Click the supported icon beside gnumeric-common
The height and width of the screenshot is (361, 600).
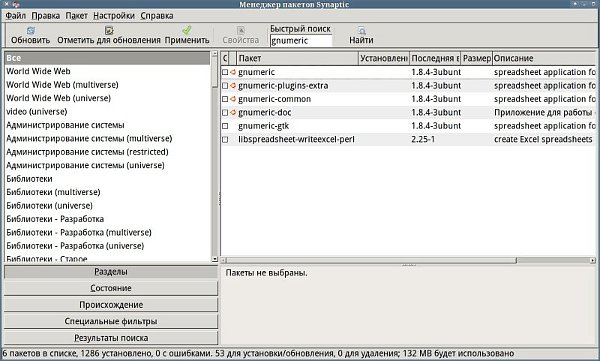point(233,99)
